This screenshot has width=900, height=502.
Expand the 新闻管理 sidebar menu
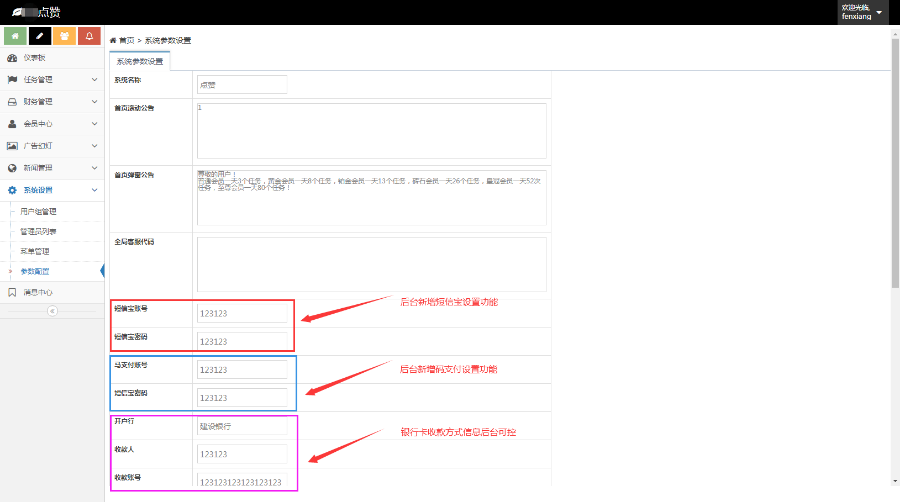pyautogui.click(x=52, y=168)
